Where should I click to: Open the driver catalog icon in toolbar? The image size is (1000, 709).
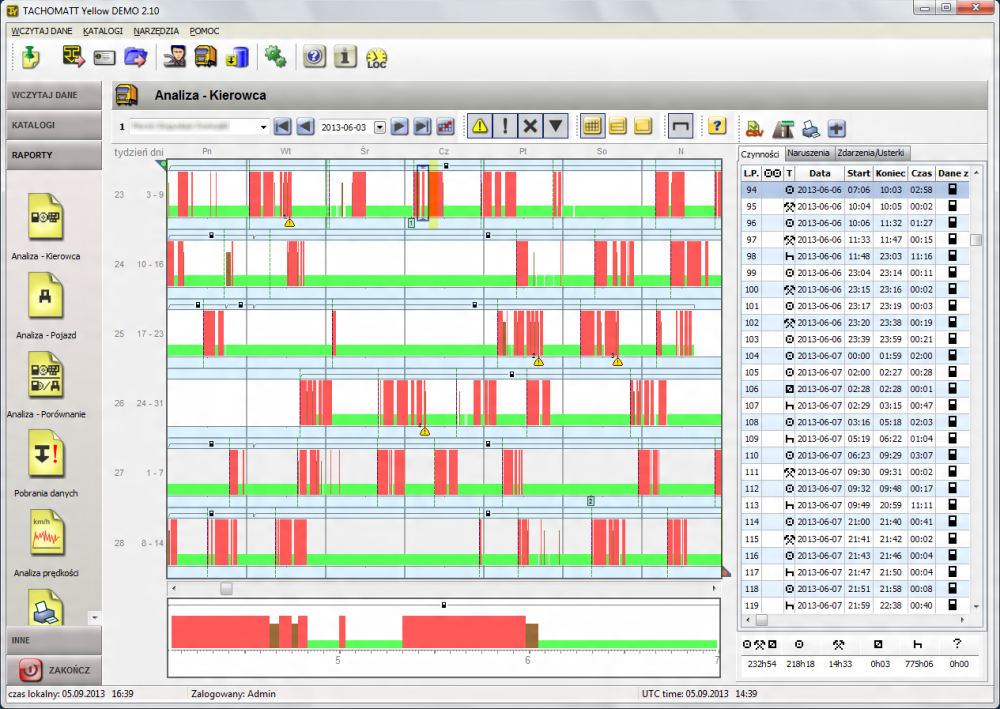click(175, 57)
